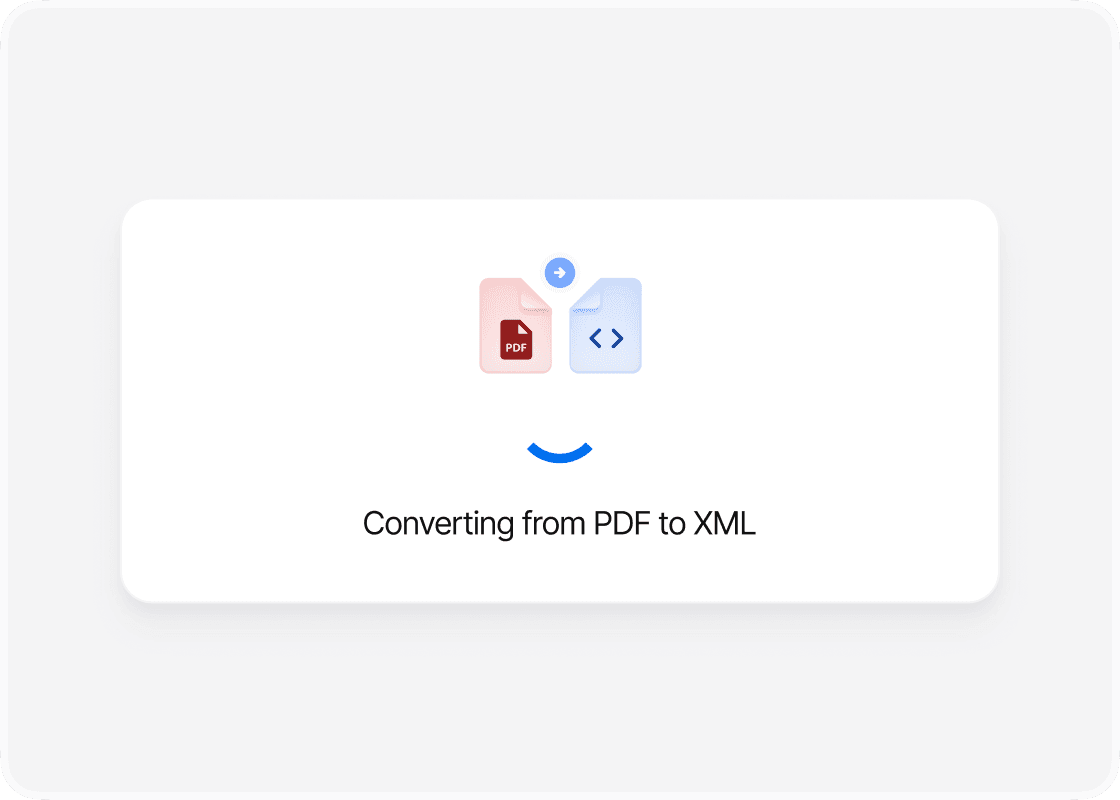The height and width of the screenshot is (800, 1120).
Task: Click the folded corner of the pink document
Action: click(x=536, y=294)
